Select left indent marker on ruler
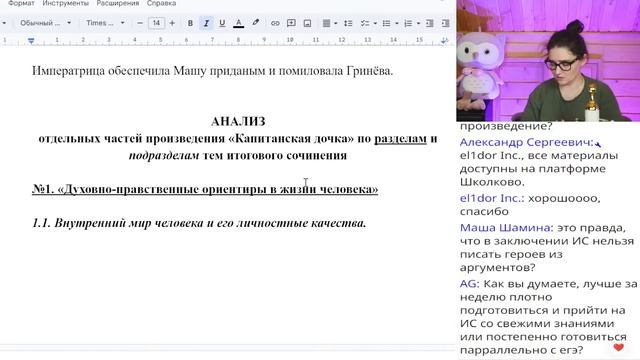The width and height of the screenshot is (640, 360). (x=31, y=40)
